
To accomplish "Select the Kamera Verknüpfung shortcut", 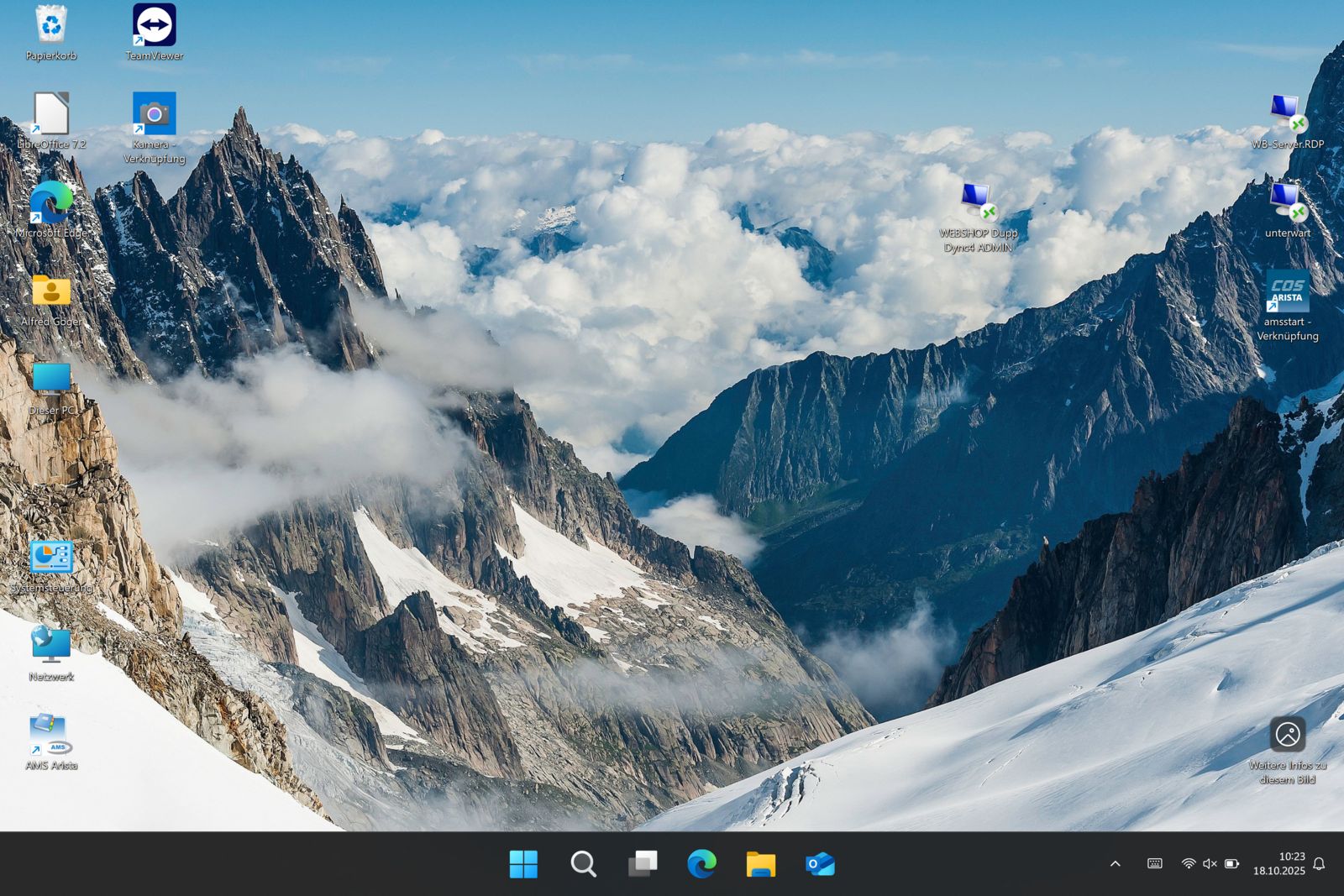I will pyautogui.click(x=155, y=115).
